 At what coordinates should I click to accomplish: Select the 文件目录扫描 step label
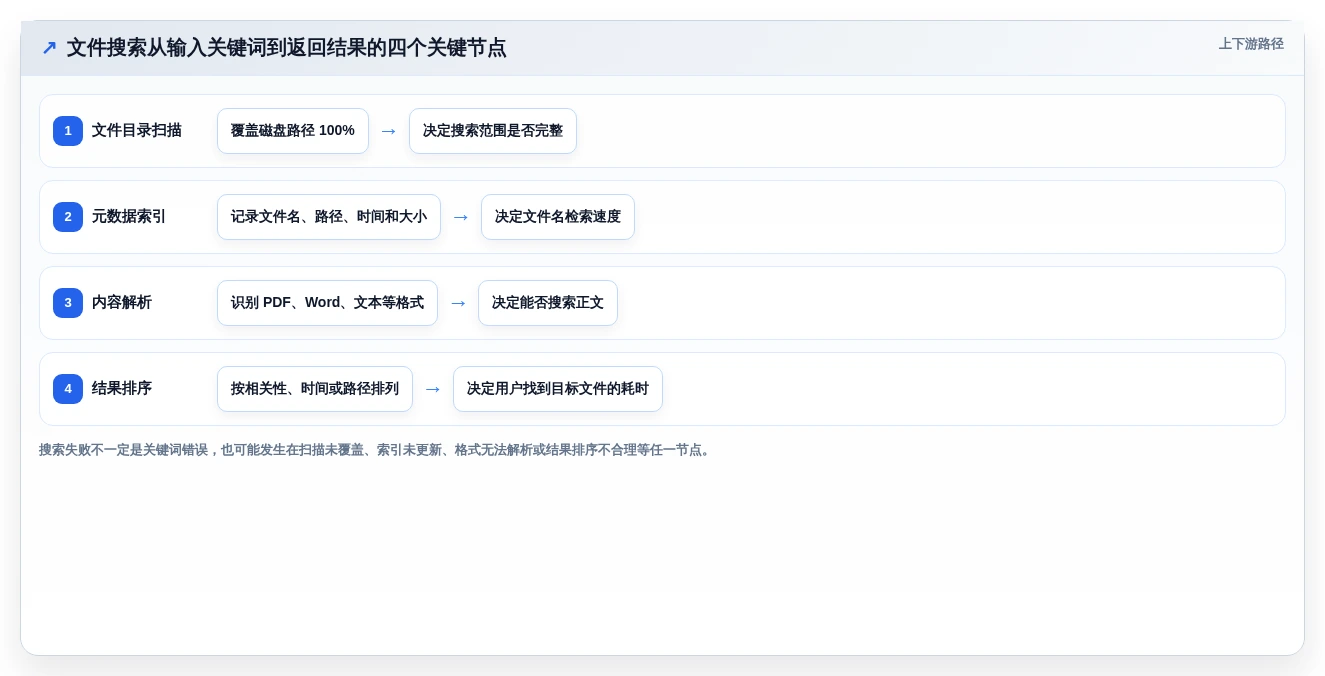tap(137, 131)
